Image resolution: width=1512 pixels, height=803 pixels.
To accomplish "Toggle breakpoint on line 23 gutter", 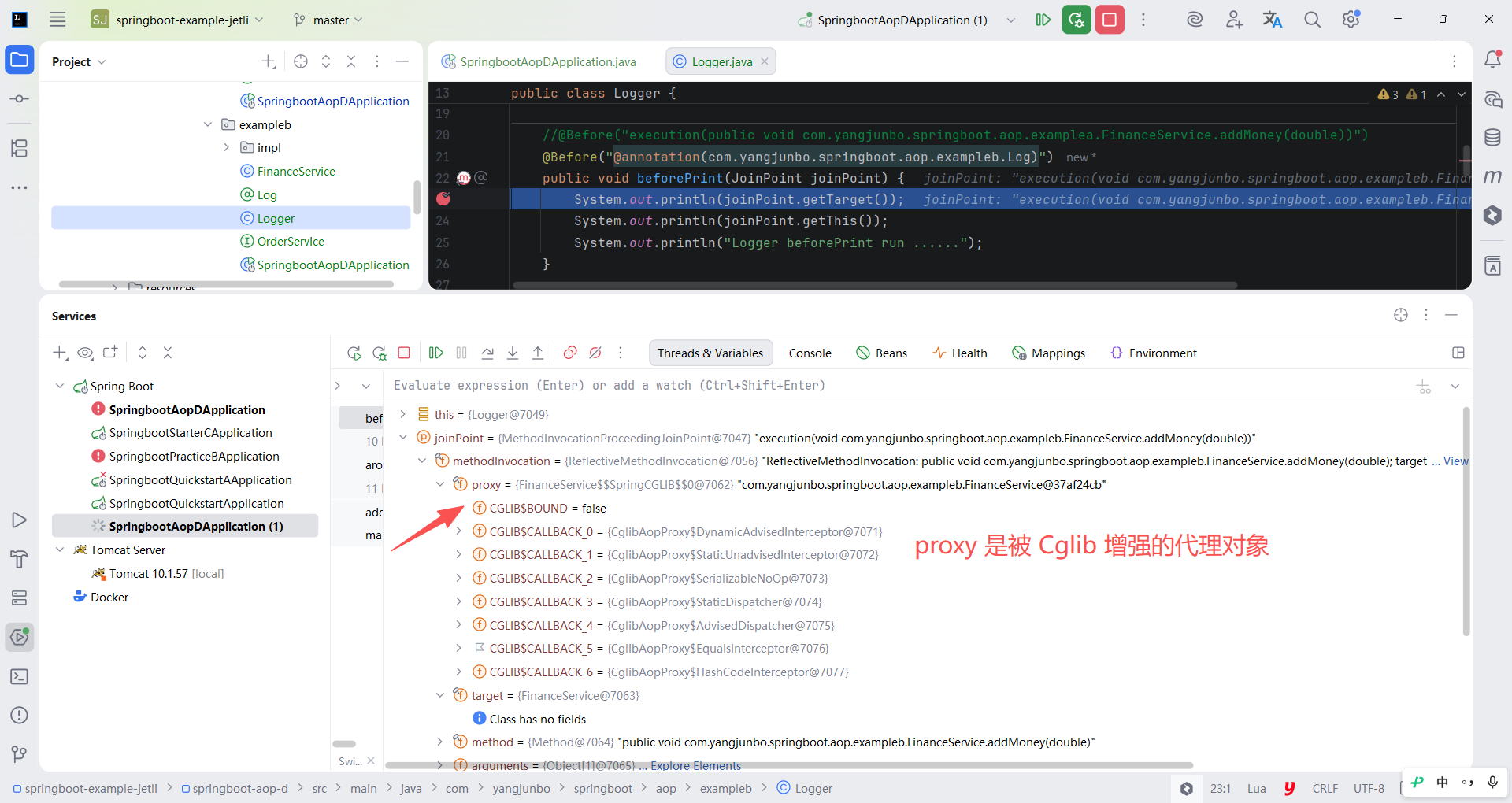I will 443,199.
